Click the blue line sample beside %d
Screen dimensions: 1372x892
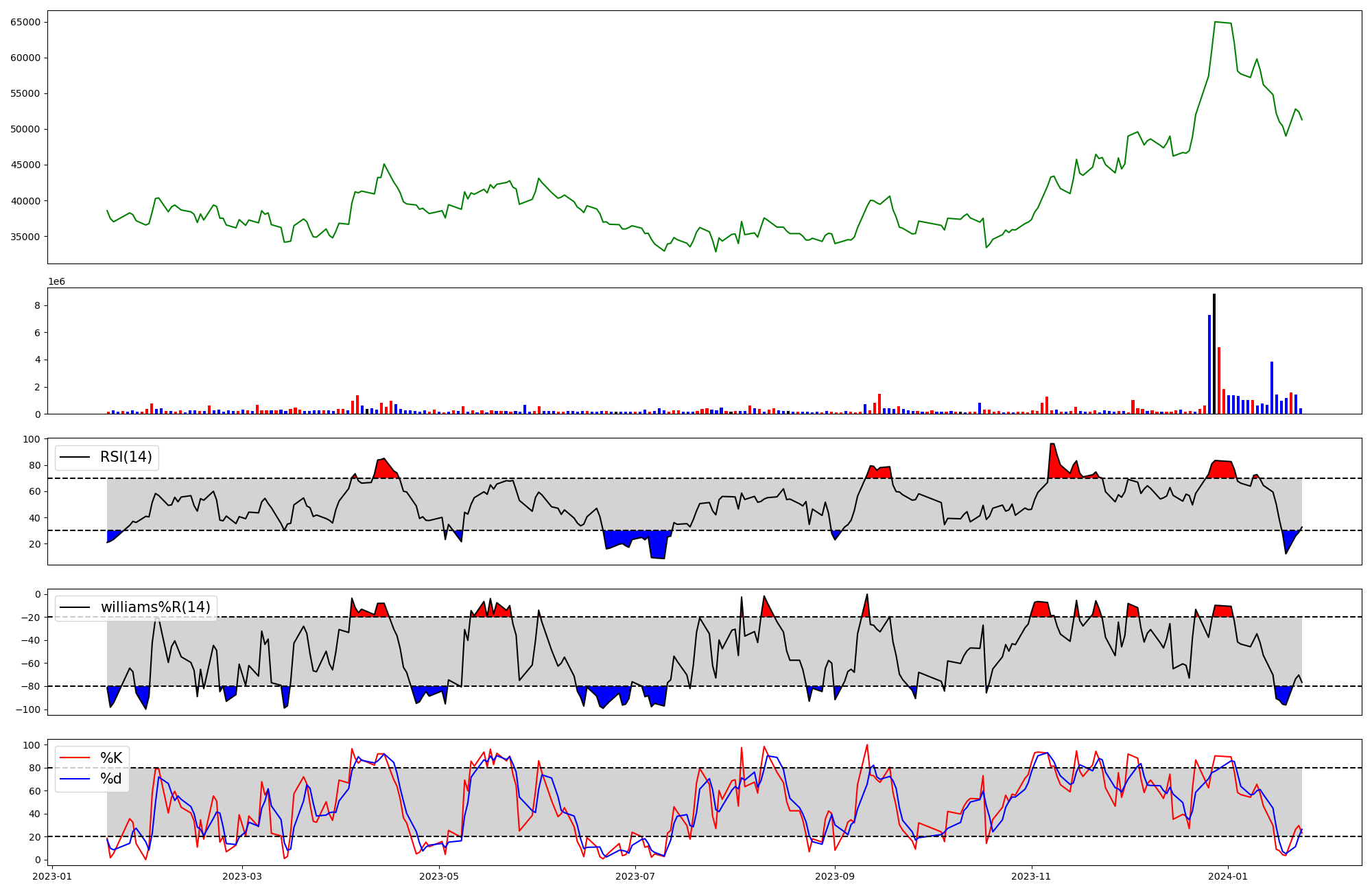click(x=75, y=780)
